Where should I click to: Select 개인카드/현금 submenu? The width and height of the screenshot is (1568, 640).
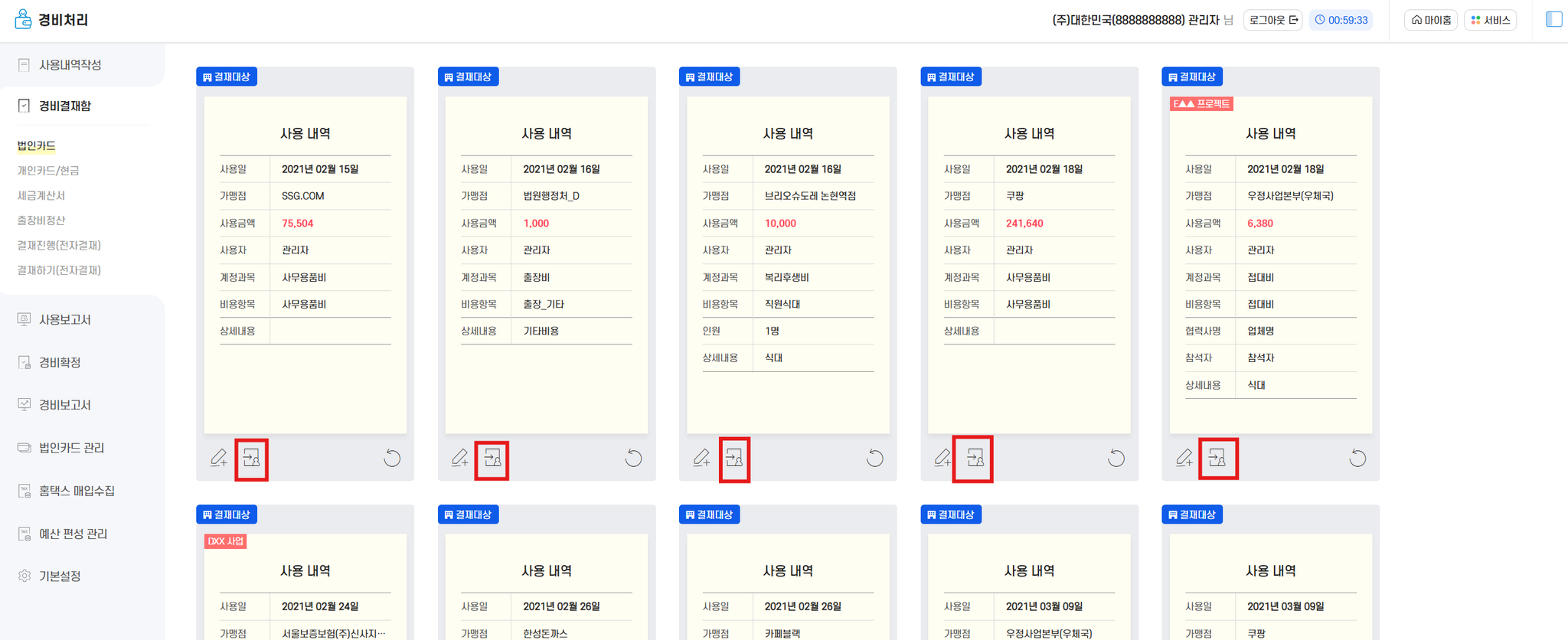(x=48, y=171)
